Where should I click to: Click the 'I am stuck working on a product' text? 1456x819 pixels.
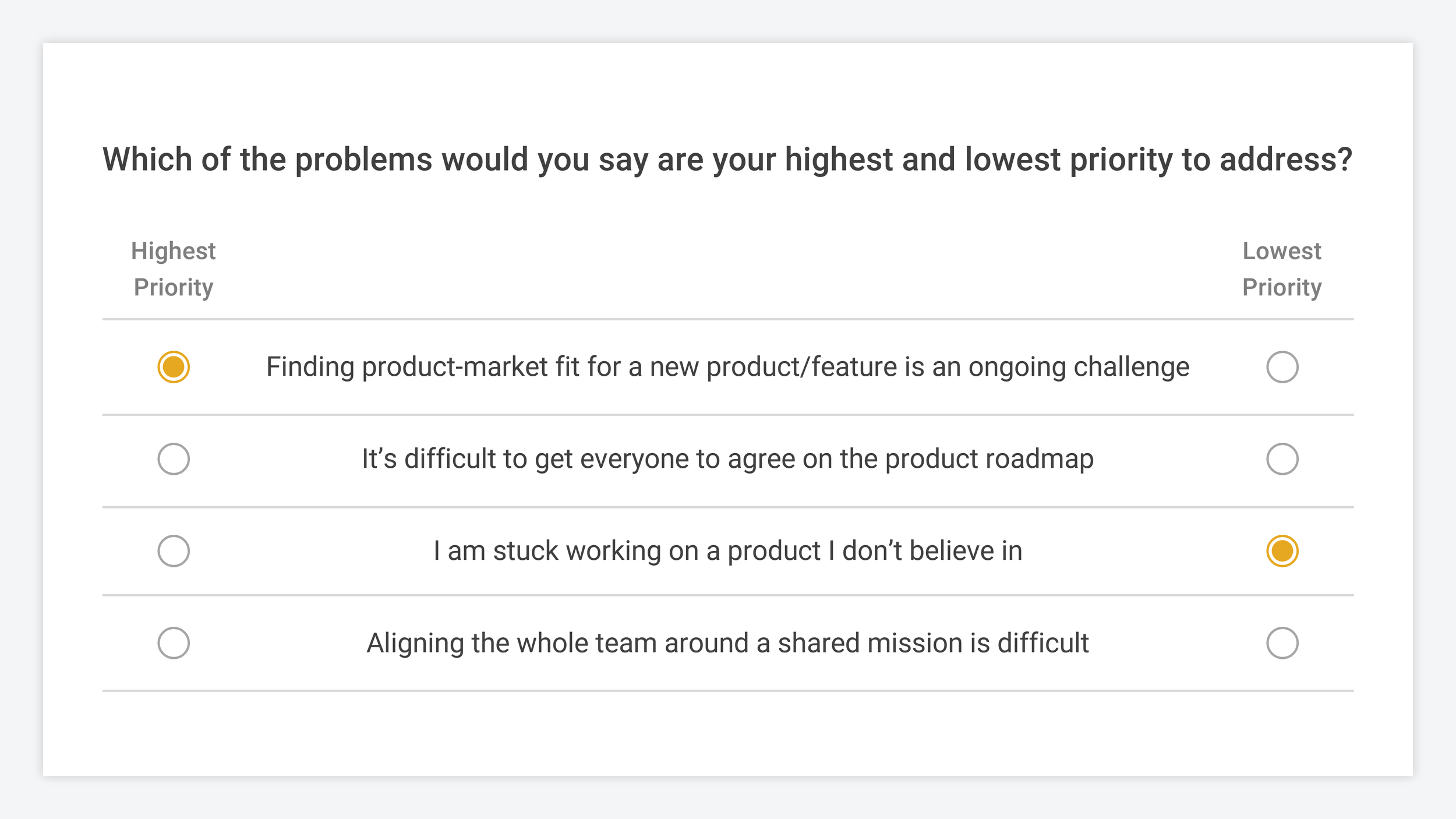tap(727, 551)
